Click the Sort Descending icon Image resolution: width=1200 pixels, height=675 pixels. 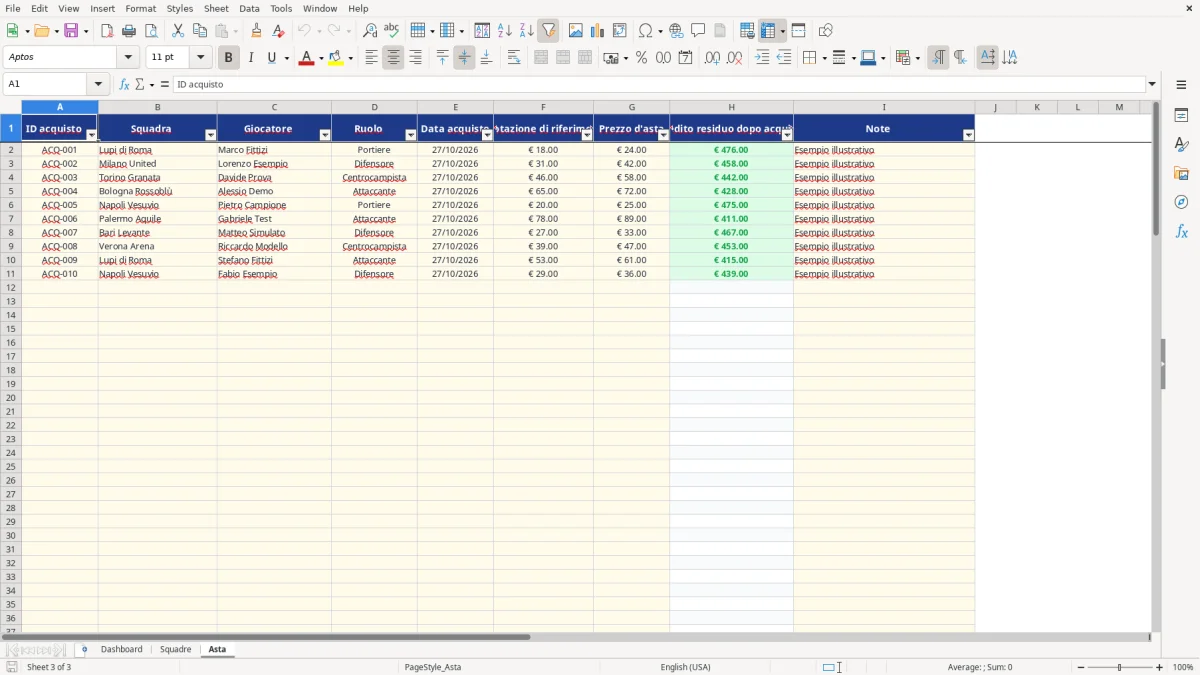coord(526,31)
